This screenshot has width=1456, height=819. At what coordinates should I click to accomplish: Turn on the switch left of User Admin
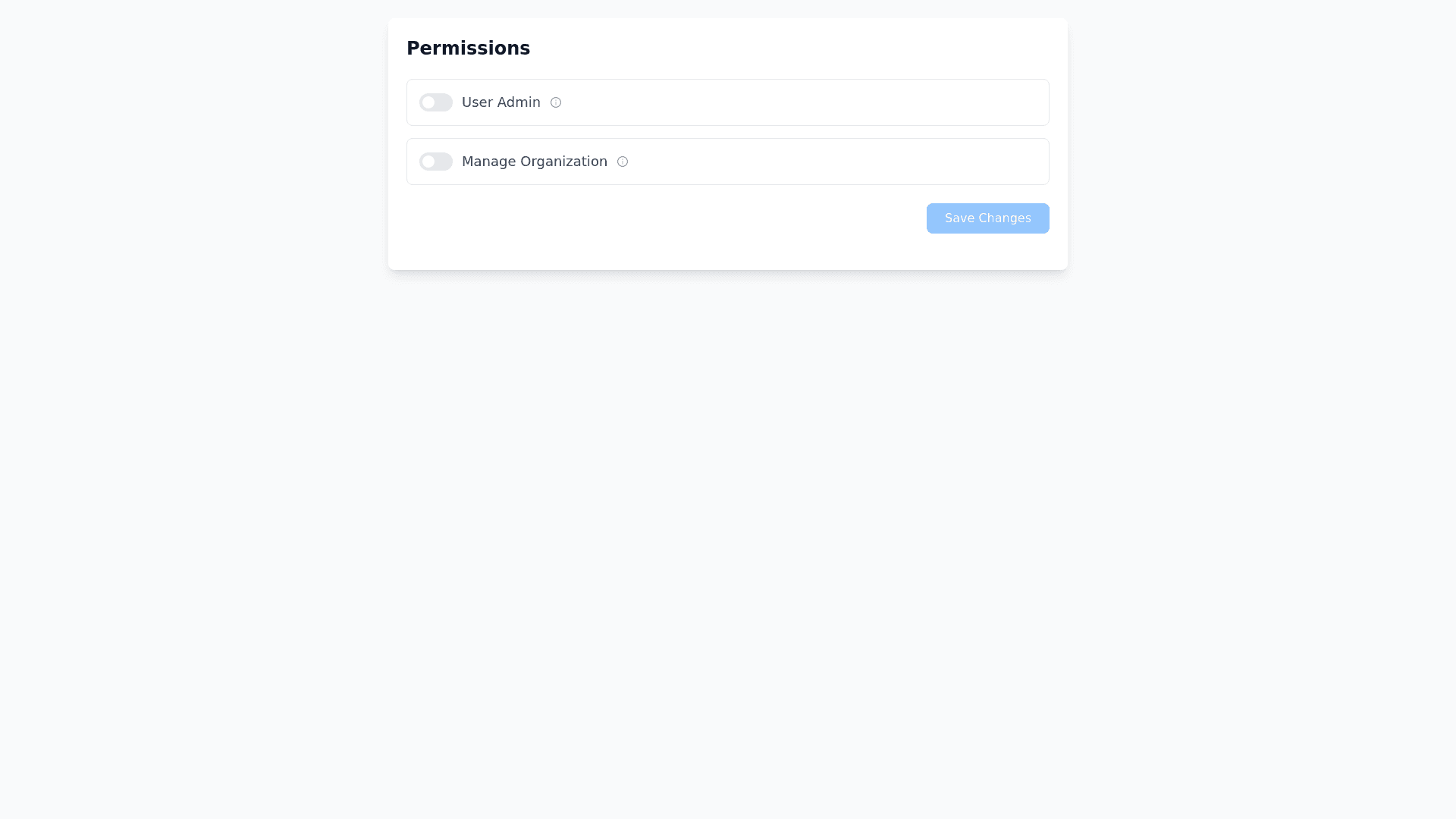pyautogui.click(x=436, y=102)
